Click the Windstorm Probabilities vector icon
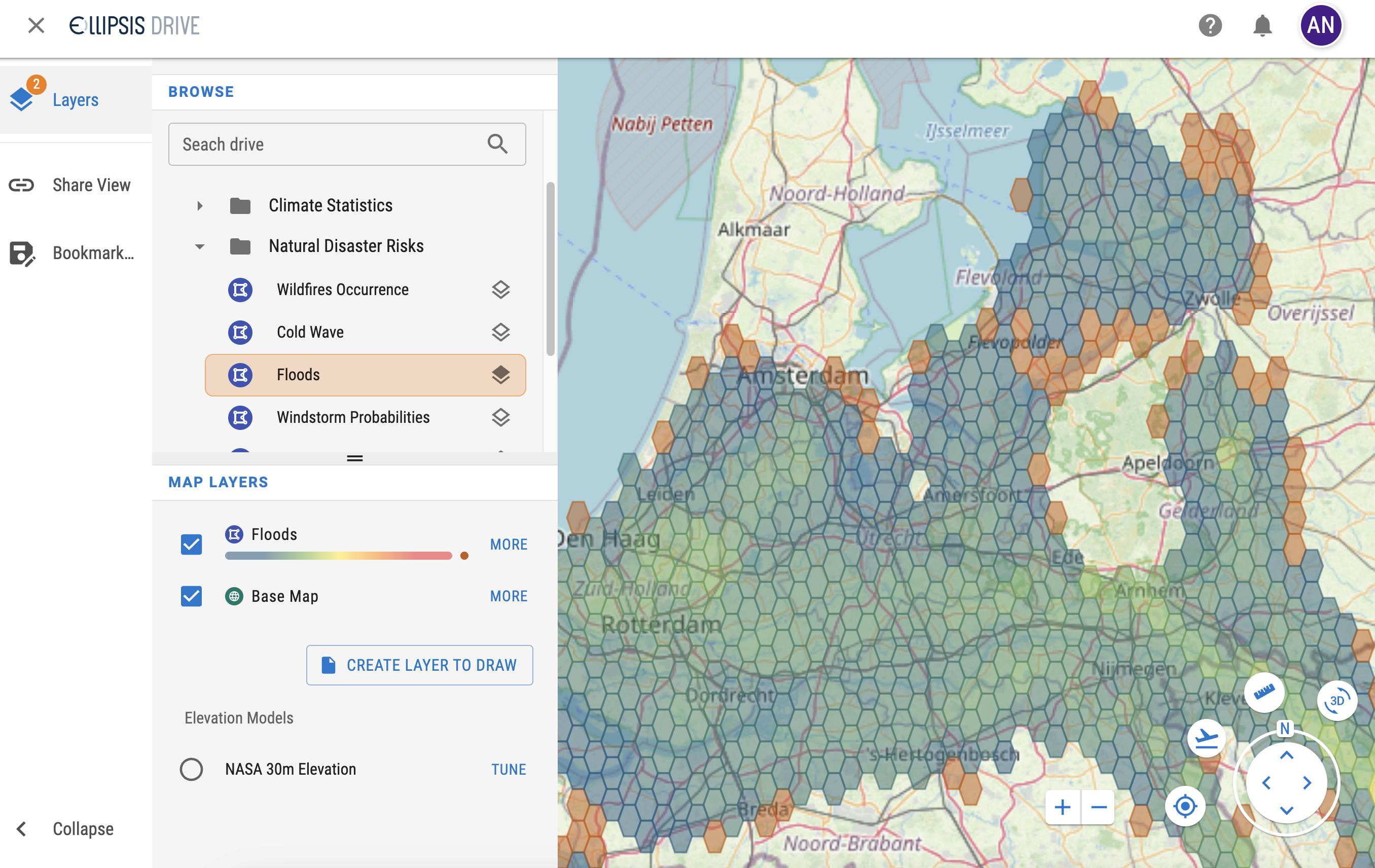 (240, 417)
